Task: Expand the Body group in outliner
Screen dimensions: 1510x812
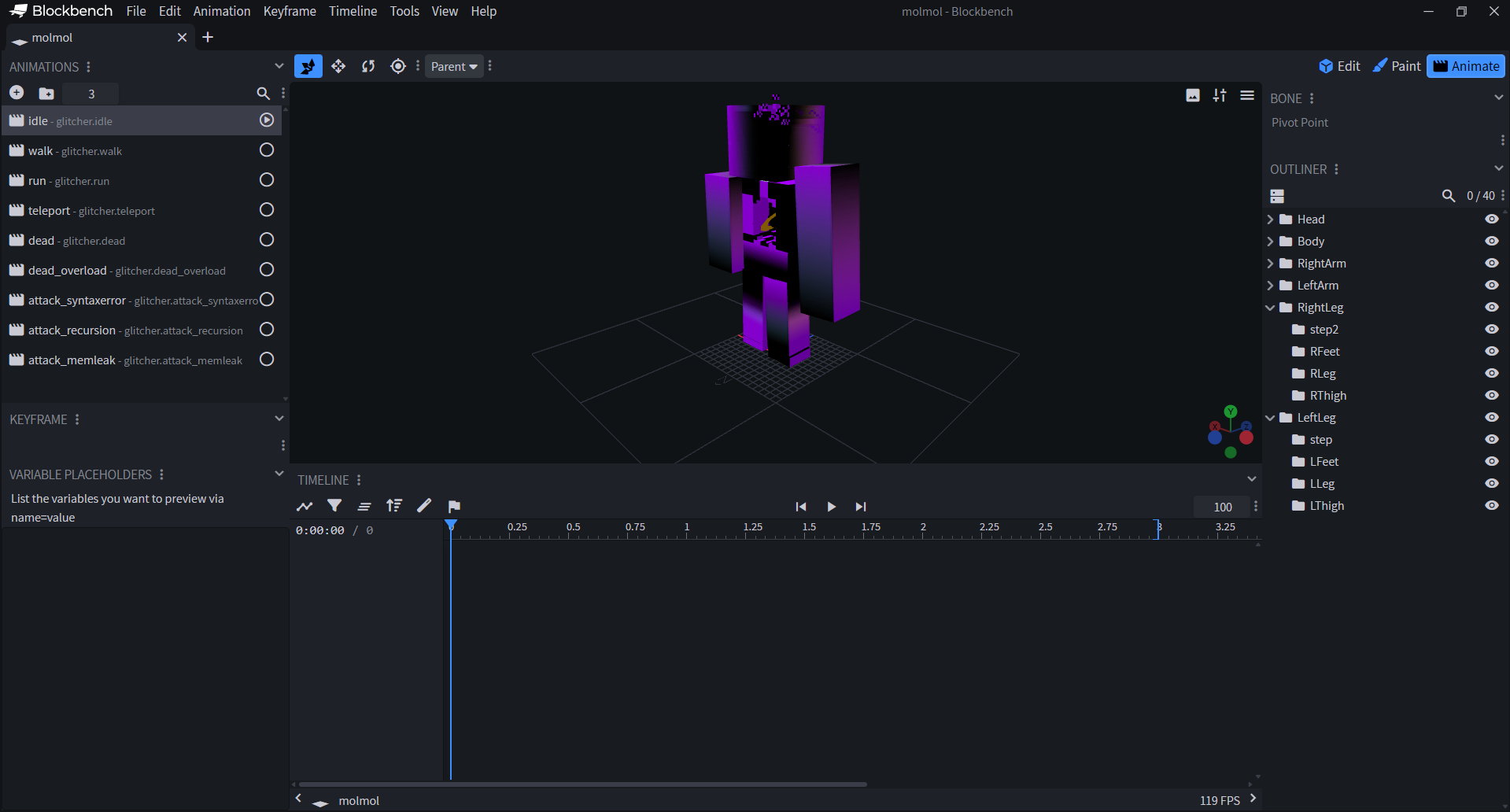Action: tap(1270, 242)
